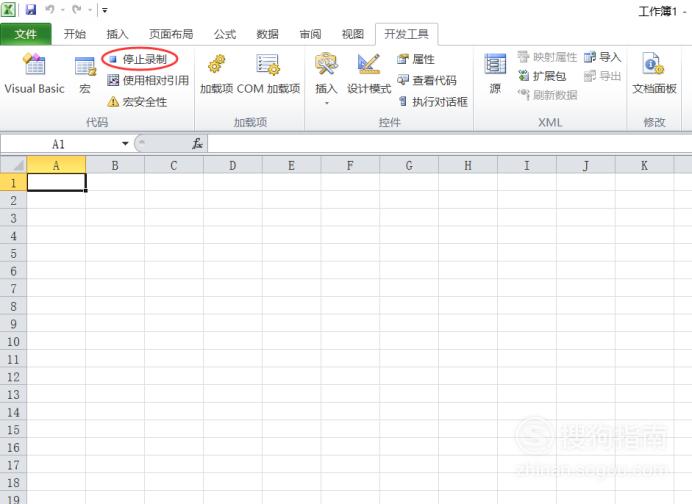Click the fx insert function button
Screen dimensions: 692x504
coord(197,143)
